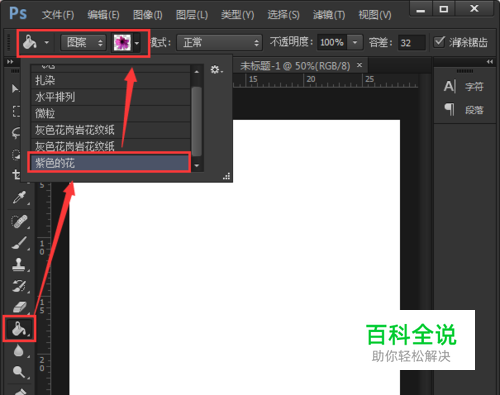Select the Clone Stamp tool

pyautogui.click(x=19, y=264)
